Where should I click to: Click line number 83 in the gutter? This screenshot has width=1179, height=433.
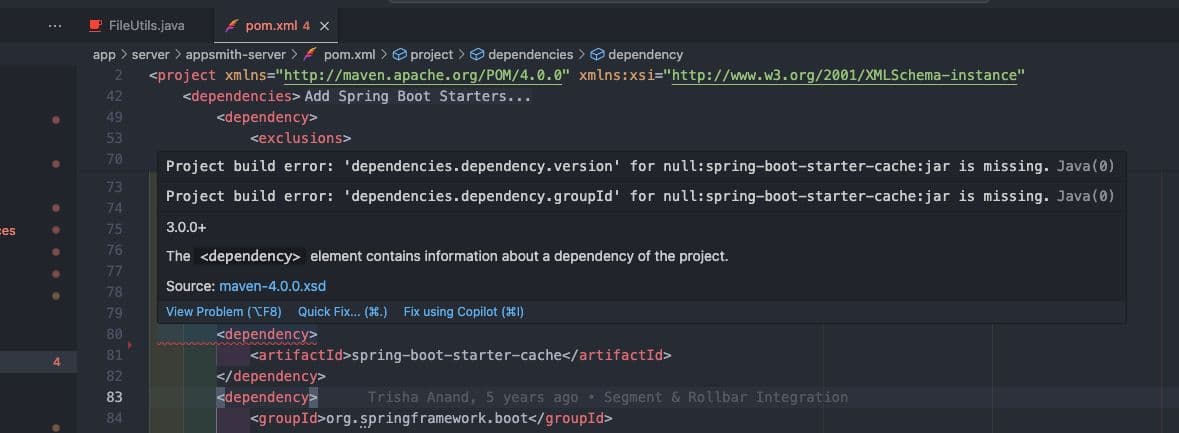click(x=113, y=397)
